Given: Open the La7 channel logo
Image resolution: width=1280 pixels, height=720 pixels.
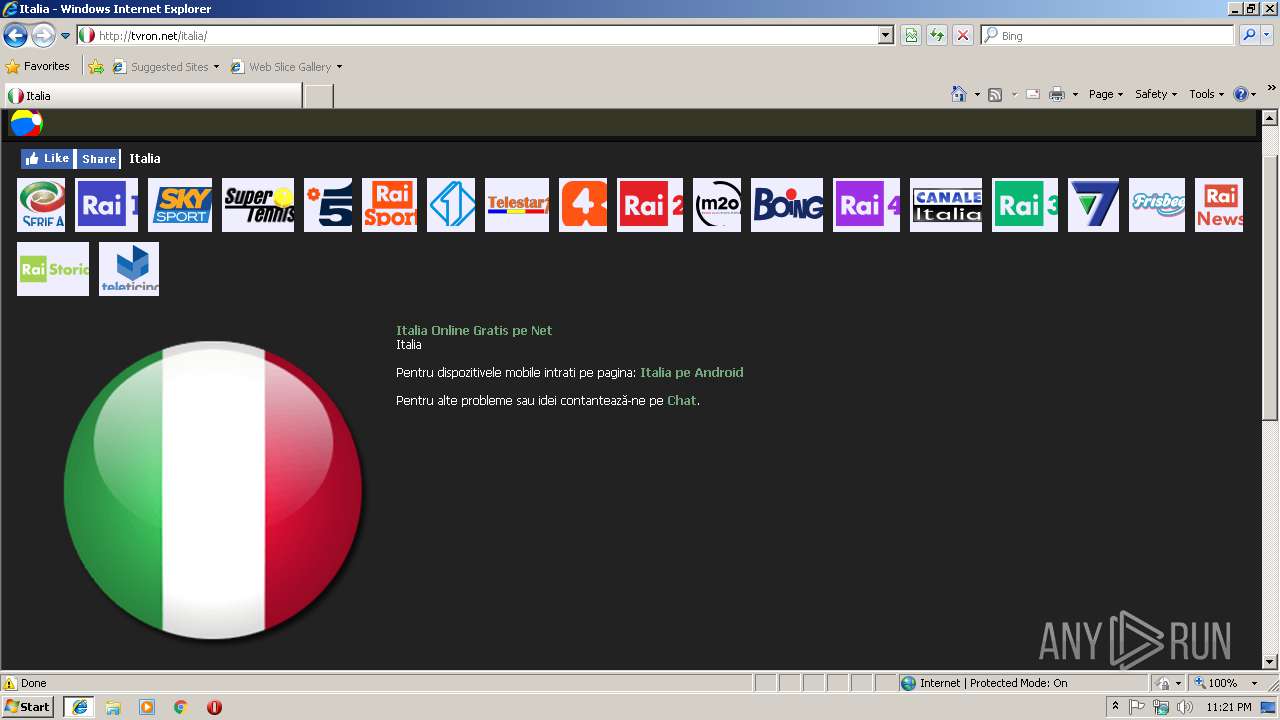Looking at the screenshot, I should coord(1093,205).
